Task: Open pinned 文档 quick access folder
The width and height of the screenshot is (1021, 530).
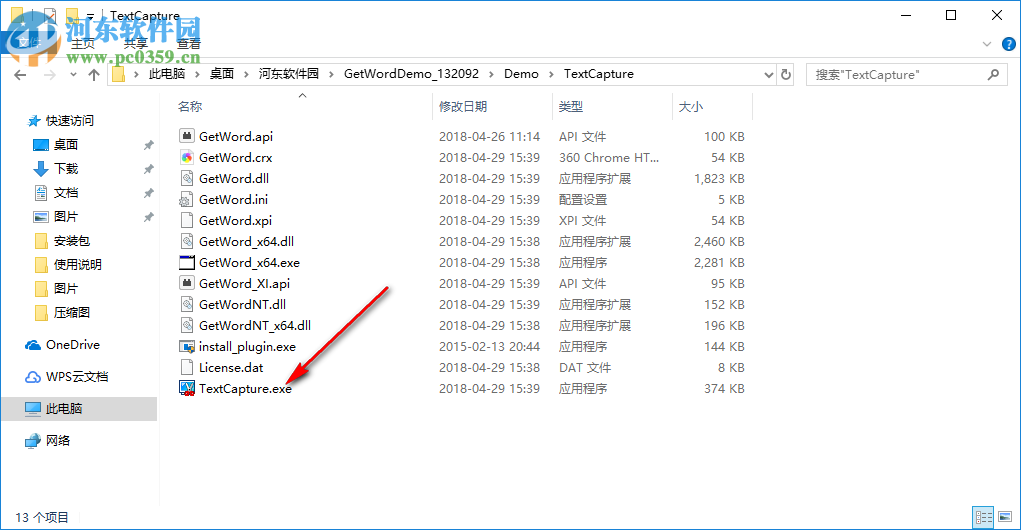Action: (65, 193)
